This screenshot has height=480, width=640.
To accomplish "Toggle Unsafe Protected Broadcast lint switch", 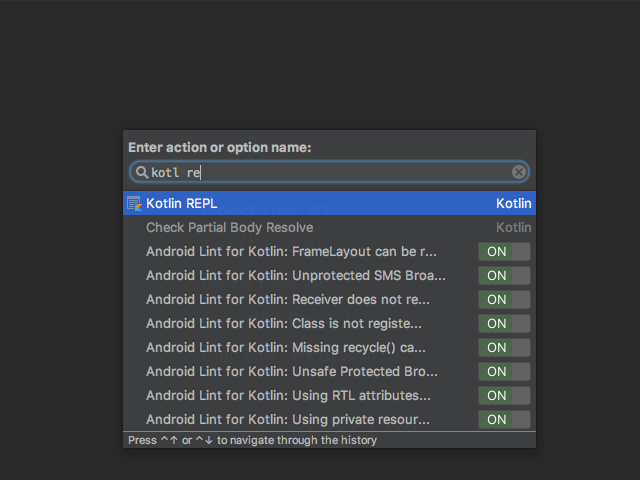I will pos(504,372).
